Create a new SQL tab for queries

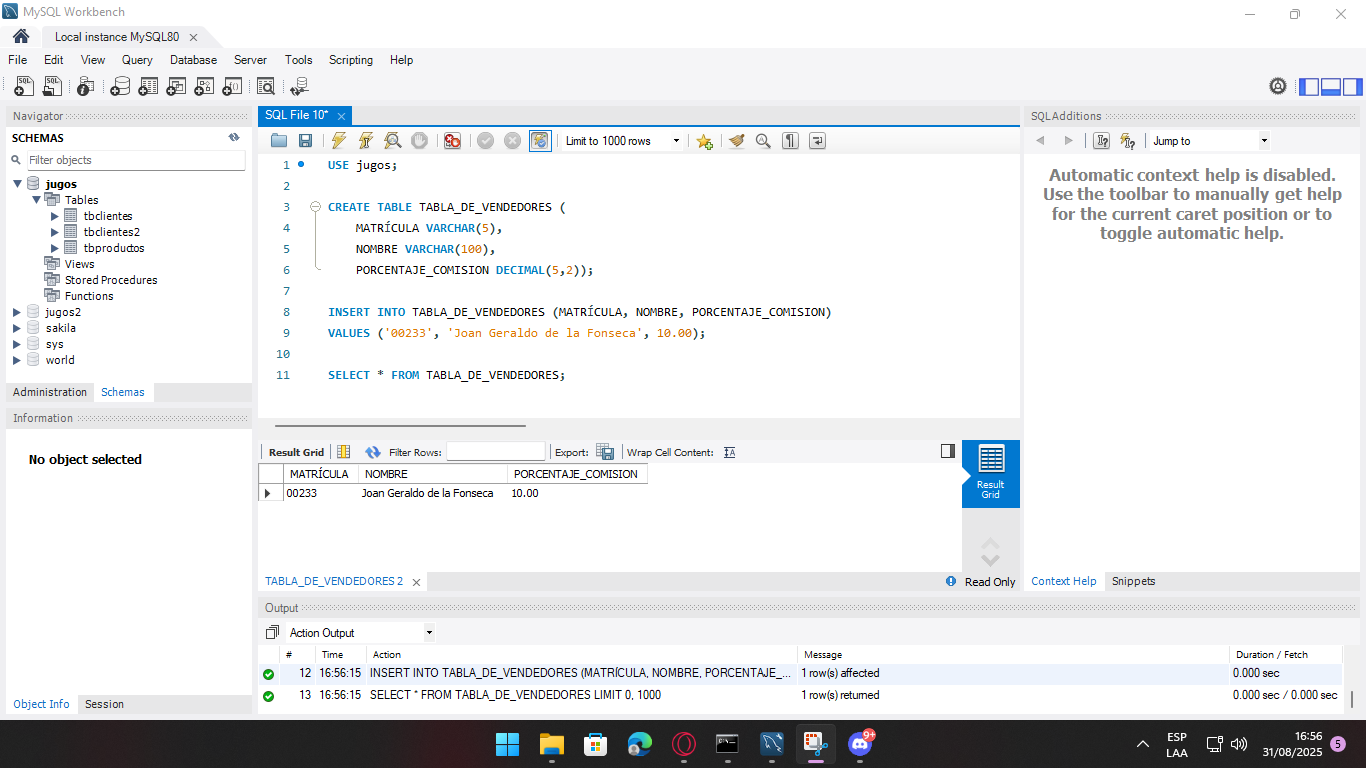pos(24,87)
